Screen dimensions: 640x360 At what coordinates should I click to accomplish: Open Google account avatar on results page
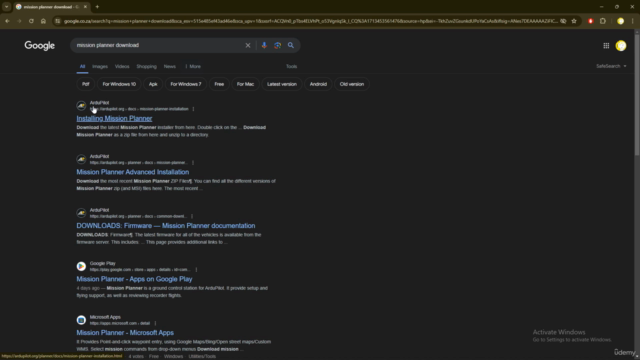click(x=621, y=46)
